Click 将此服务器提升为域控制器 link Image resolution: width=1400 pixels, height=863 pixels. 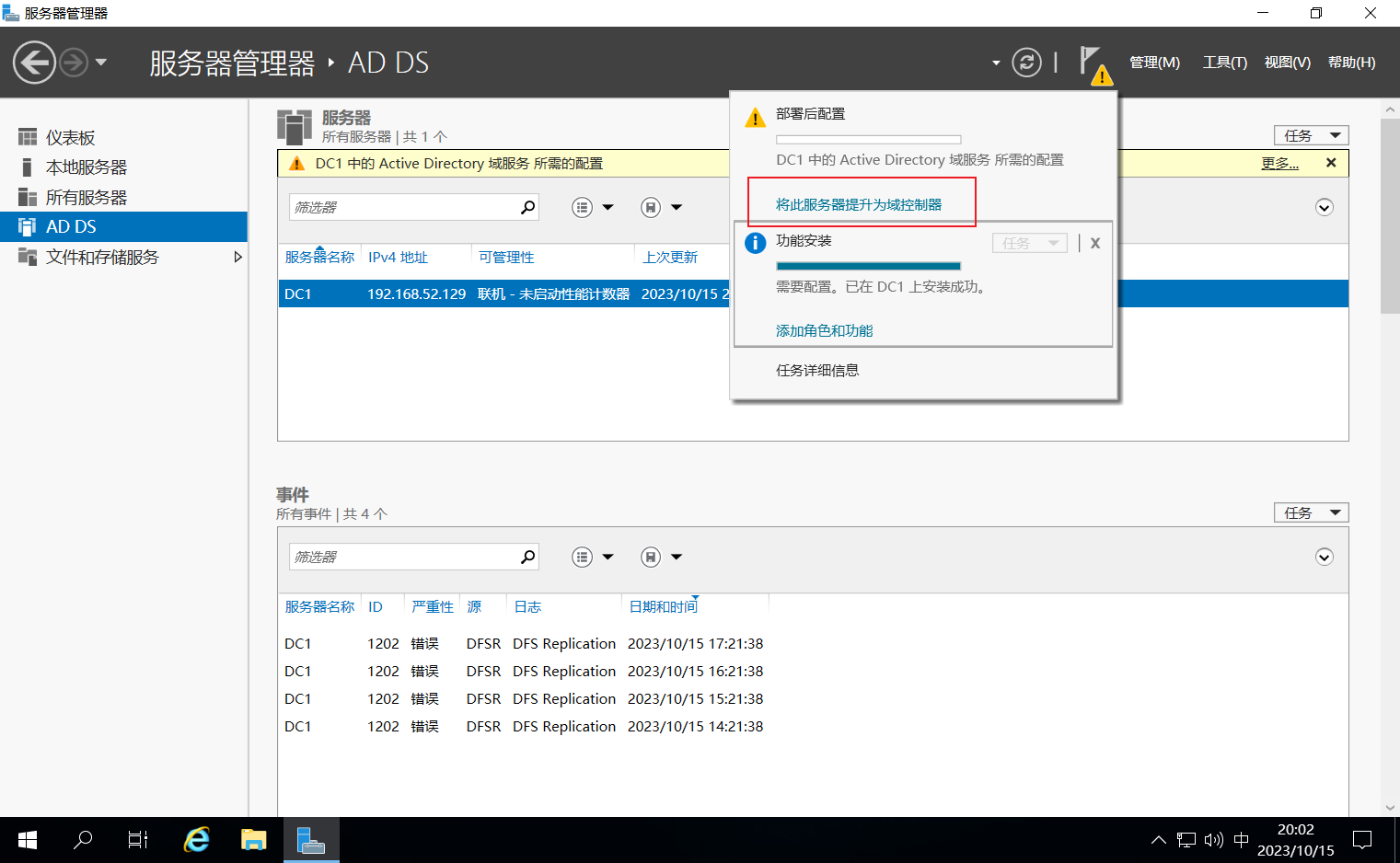(x=859, y=204)
